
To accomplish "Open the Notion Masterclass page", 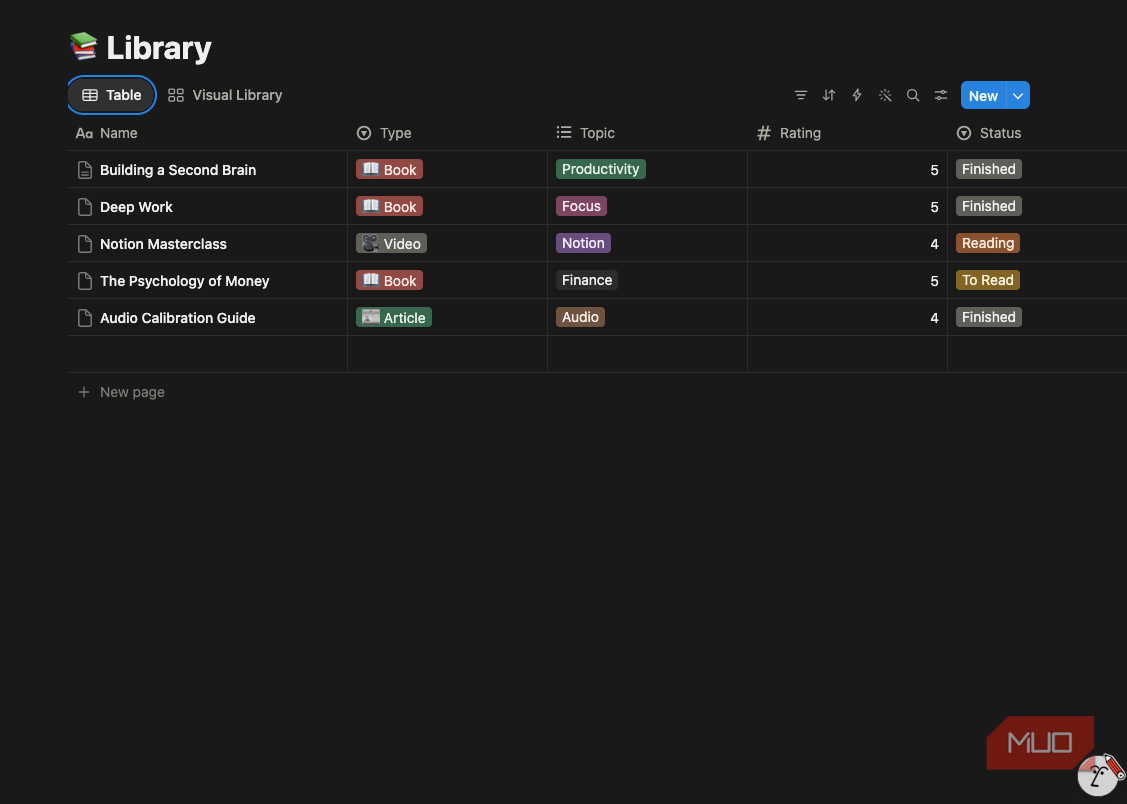I will 163,244.
